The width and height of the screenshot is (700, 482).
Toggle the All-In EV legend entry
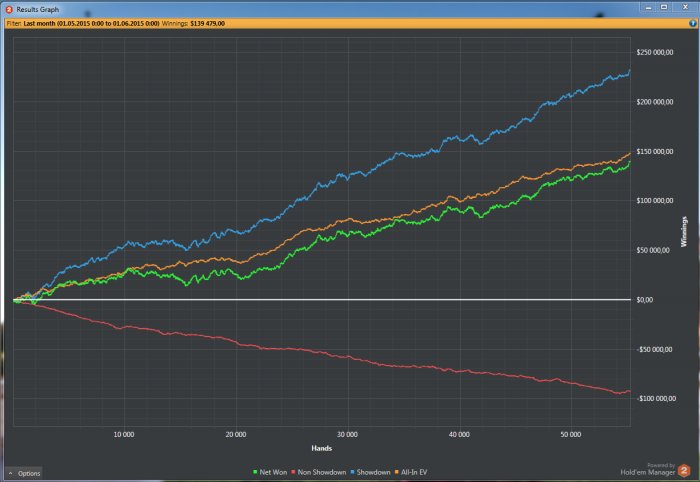pos(411,472)
